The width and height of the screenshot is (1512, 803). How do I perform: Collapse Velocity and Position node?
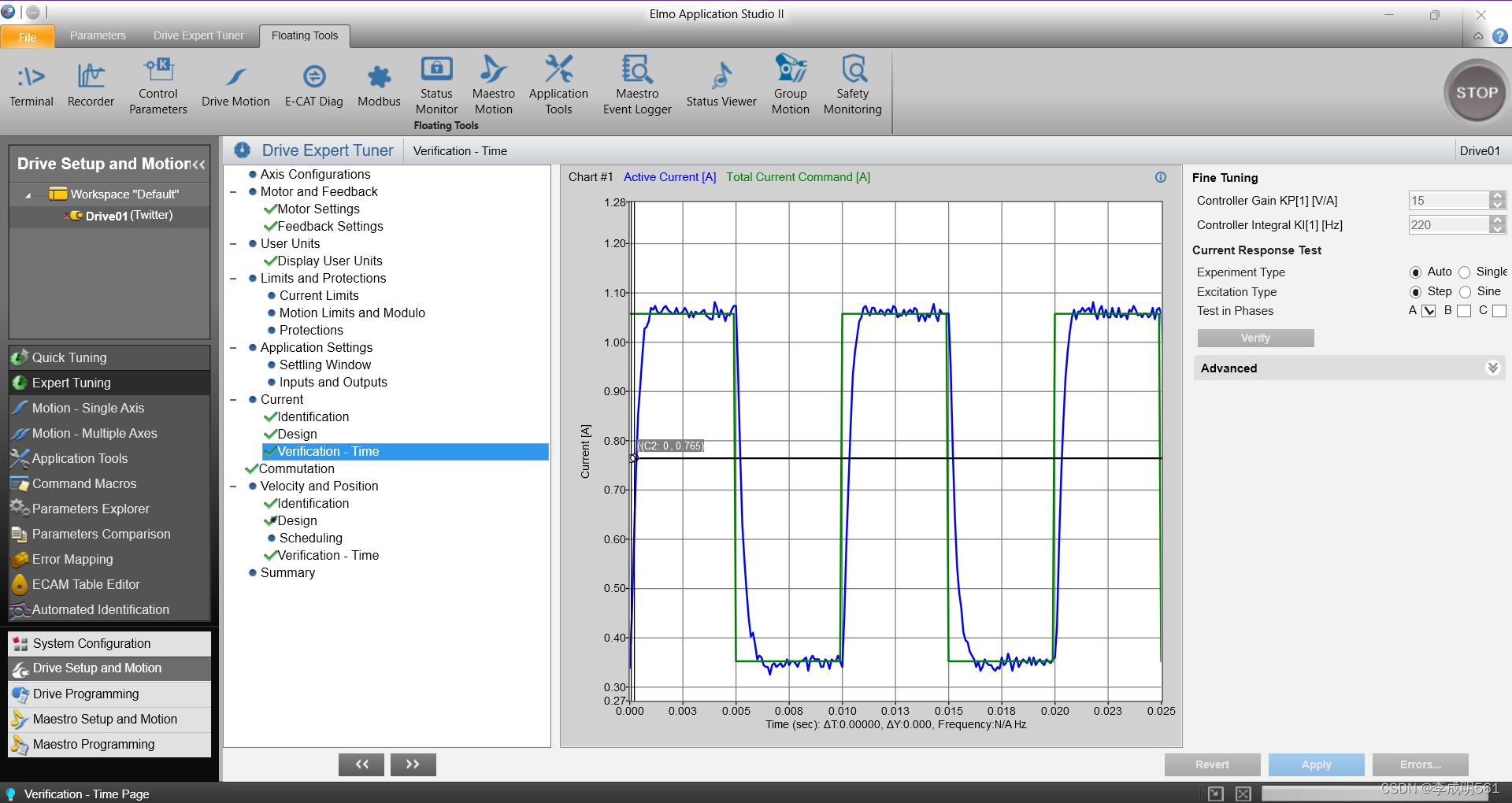(x=233, y=487)
